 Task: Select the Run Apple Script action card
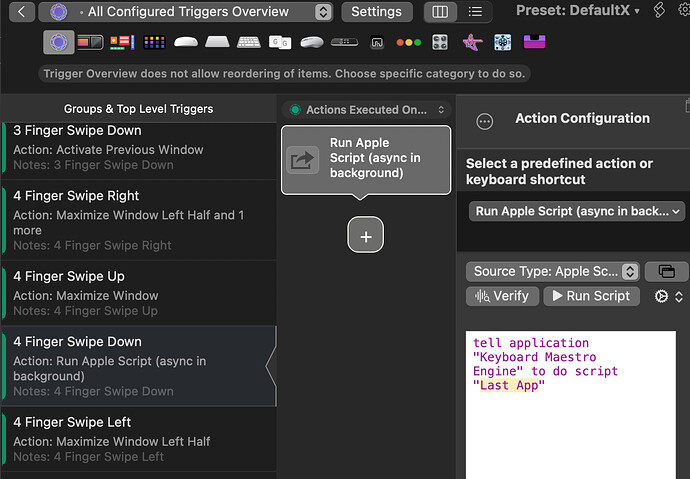pyautogui.click(x=366, y=160)
